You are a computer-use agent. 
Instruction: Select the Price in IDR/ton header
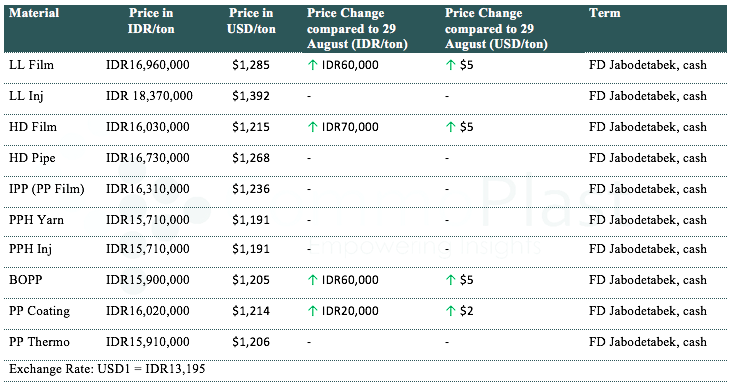pyautogui.click(x=151, y=21)
